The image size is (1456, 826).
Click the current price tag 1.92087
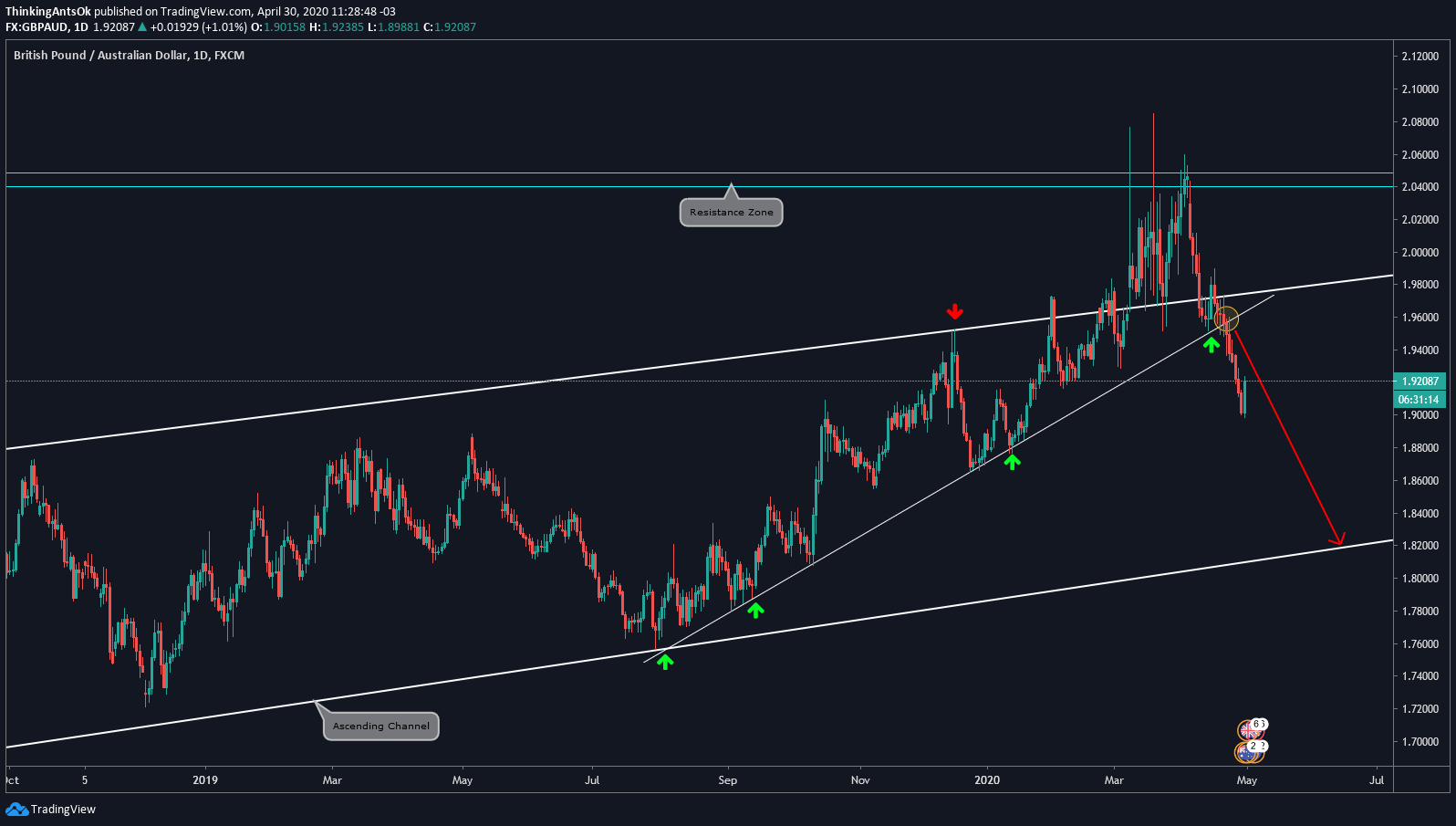pyautogui.click(x=1420, y=382)
